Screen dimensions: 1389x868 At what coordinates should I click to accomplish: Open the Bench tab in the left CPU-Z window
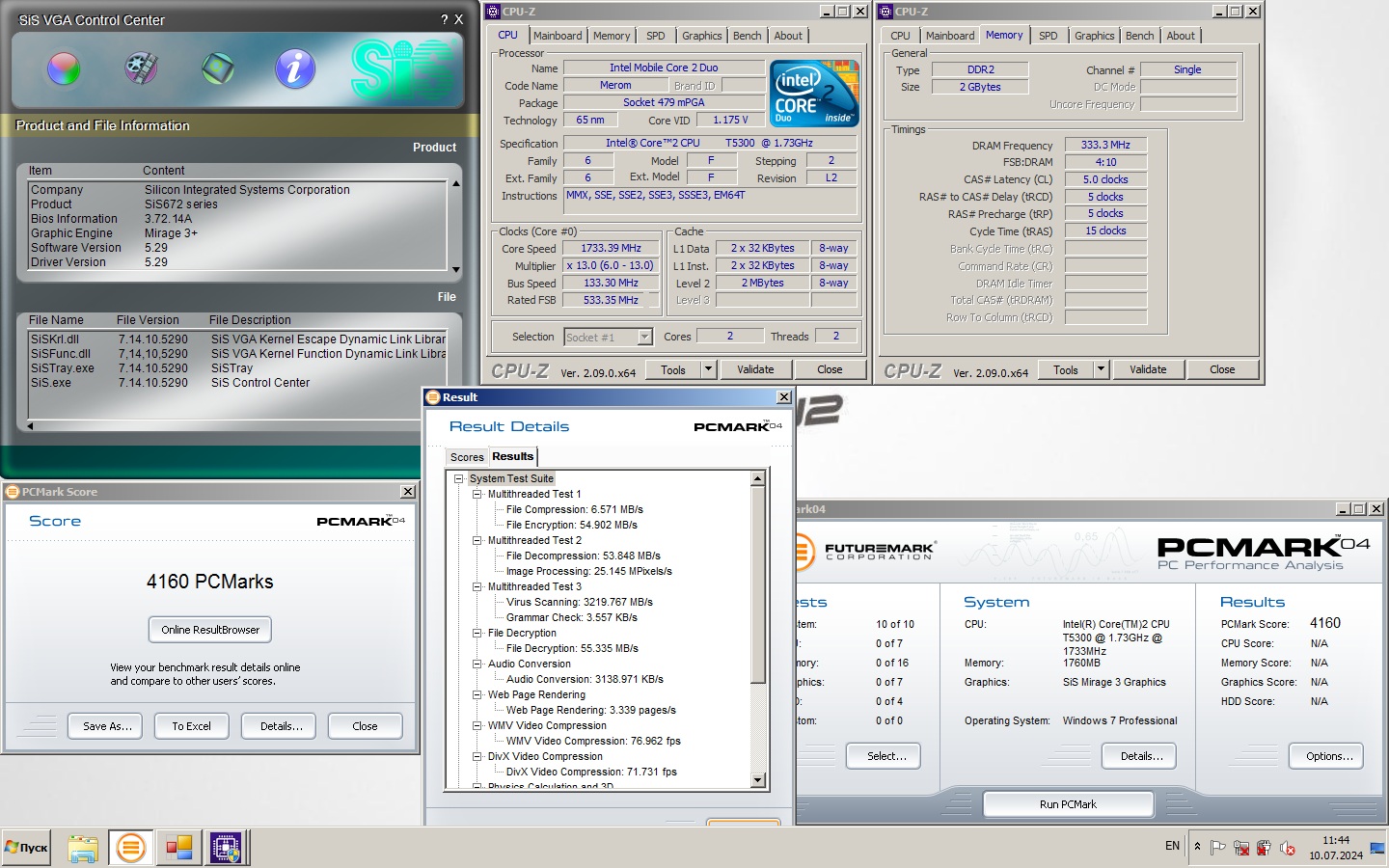748,36
